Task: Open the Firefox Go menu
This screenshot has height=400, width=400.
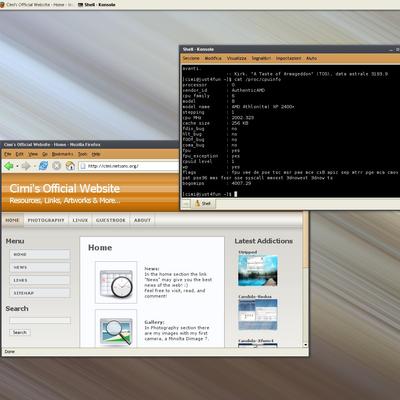Action: [x=45, y=154]
